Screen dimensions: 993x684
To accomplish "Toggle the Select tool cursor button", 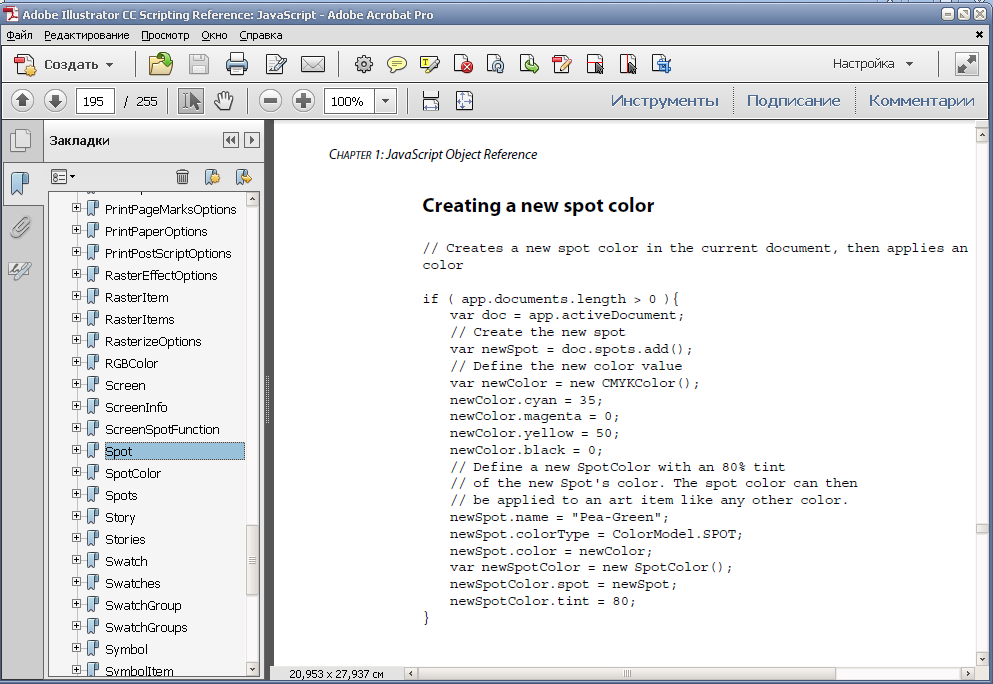I will (x=190, y=101).
